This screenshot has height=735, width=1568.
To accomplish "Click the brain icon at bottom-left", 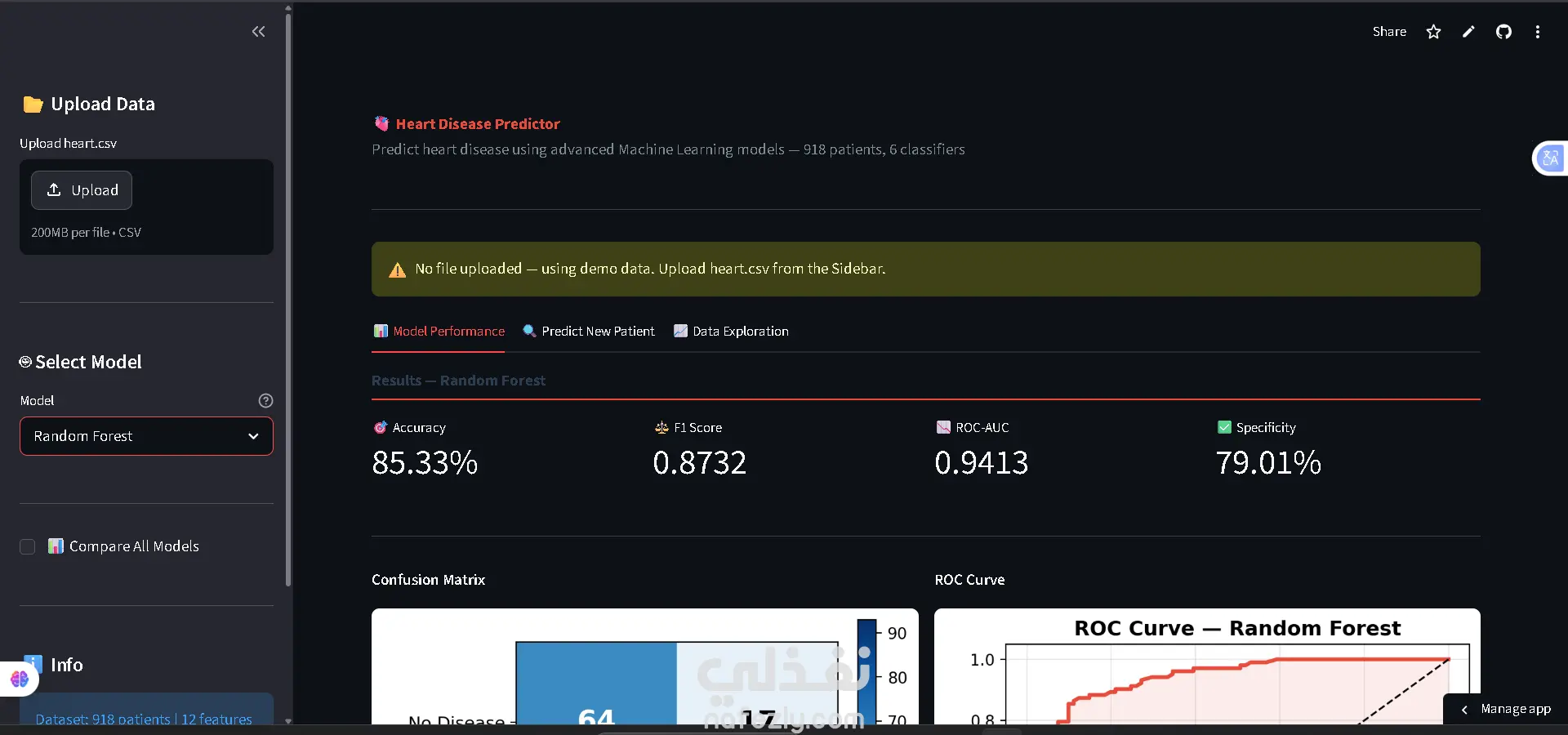I will [20, 679].
